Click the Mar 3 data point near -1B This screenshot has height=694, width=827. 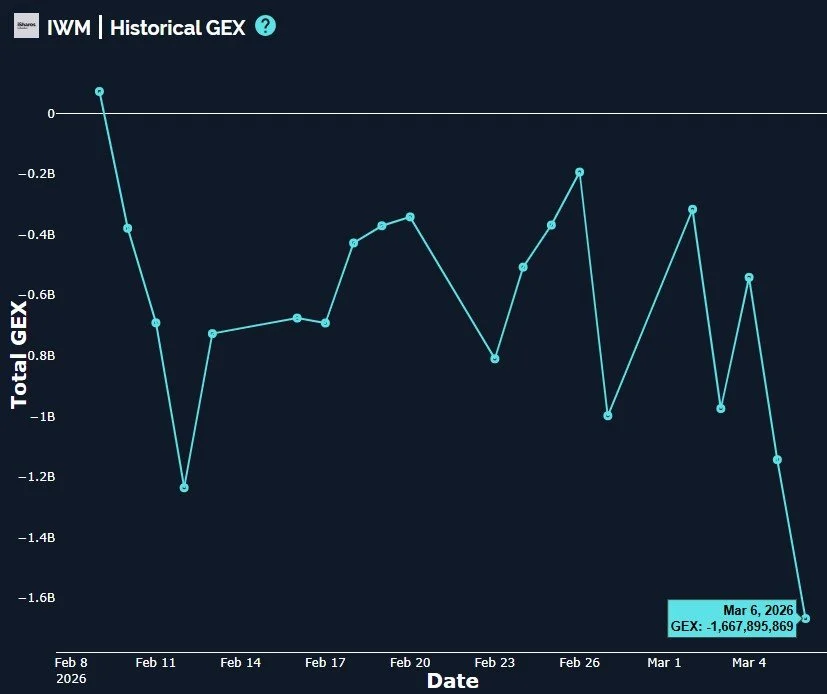coord(721,409)
